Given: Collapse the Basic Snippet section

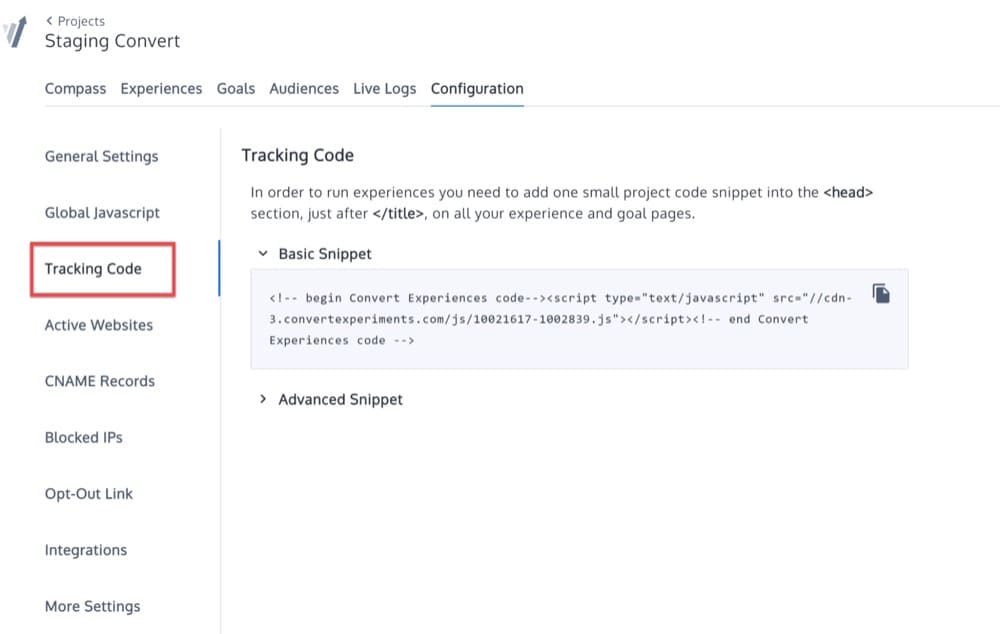Looking at the screenshot, I should (263, 254).
